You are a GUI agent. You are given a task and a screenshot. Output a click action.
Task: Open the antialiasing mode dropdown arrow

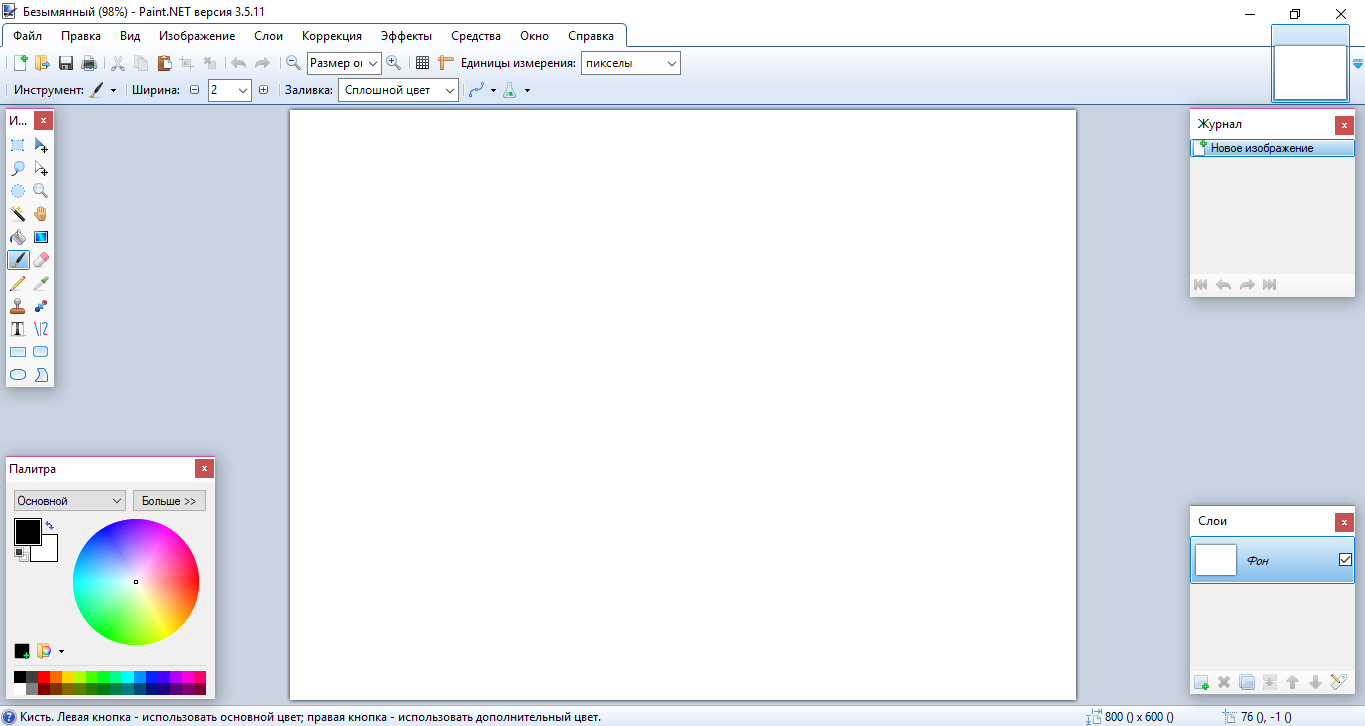pyautogui.click(x=493, y=90)
